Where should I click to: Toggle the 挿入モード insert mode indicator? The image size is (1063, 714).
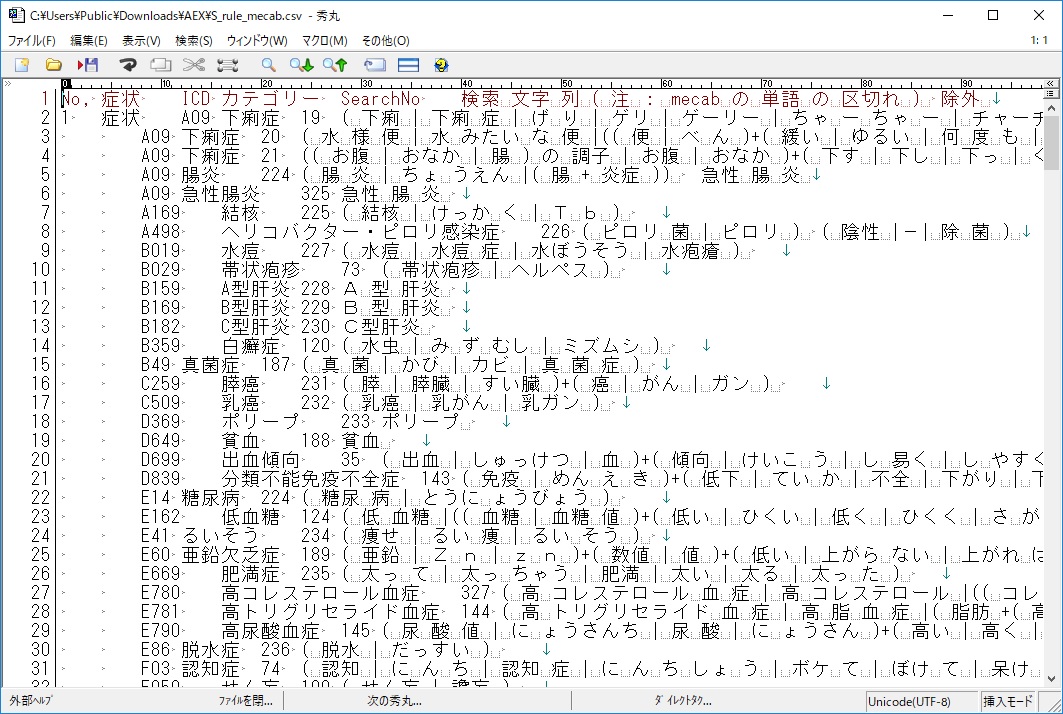tap(1008, 702)
